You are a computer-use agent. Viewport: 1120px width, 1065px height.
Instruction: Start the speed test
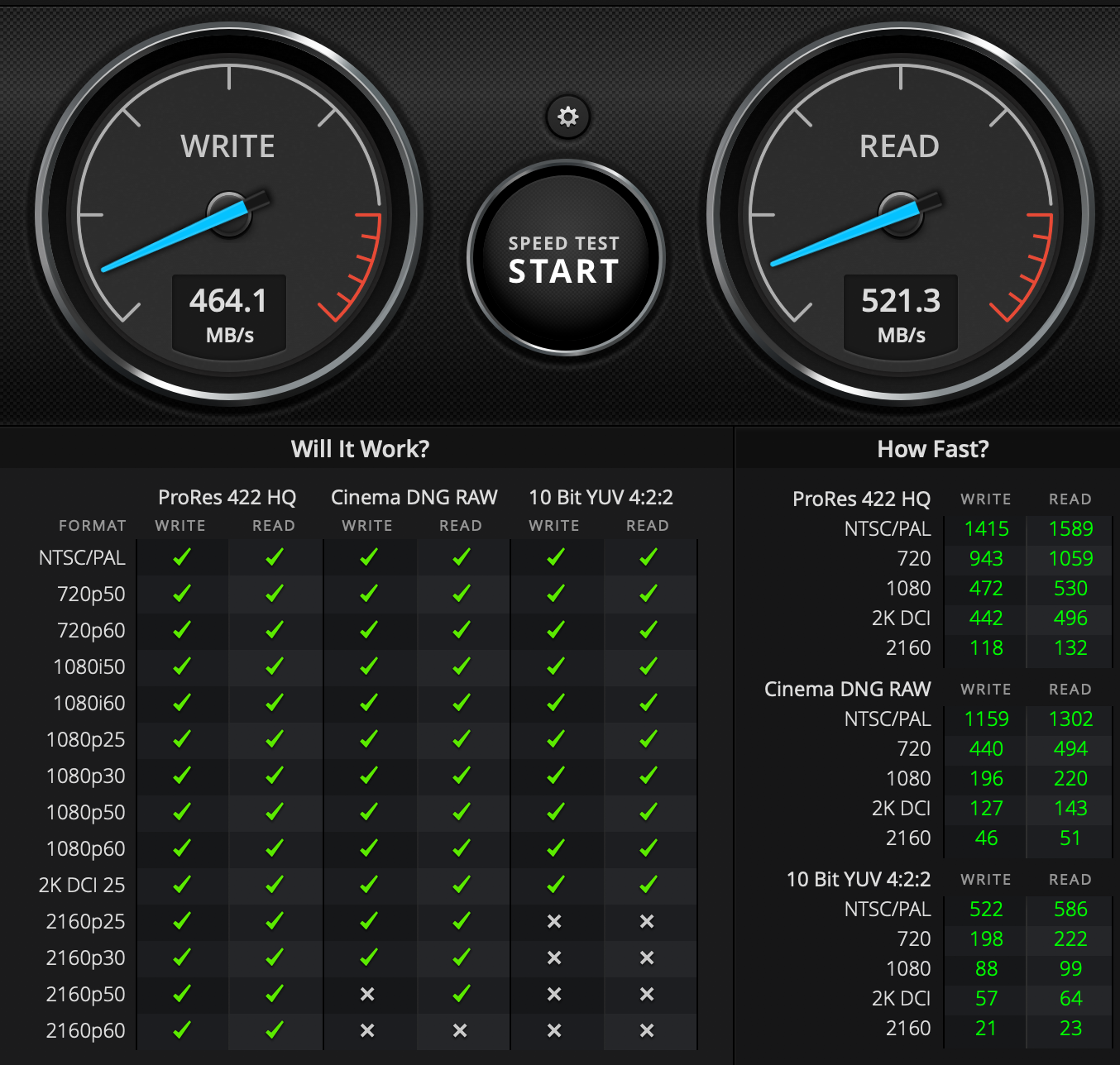coord(566,258)
